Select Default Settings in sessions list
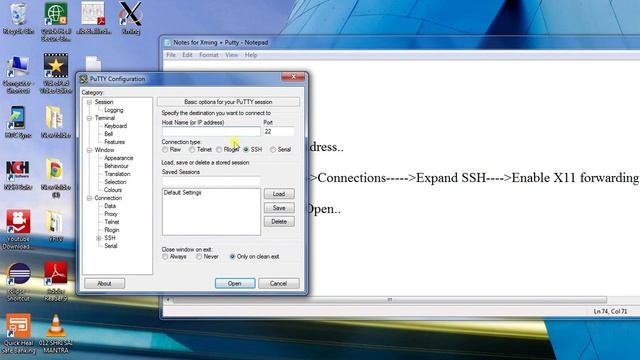The image size is (640, 360). 183,193
